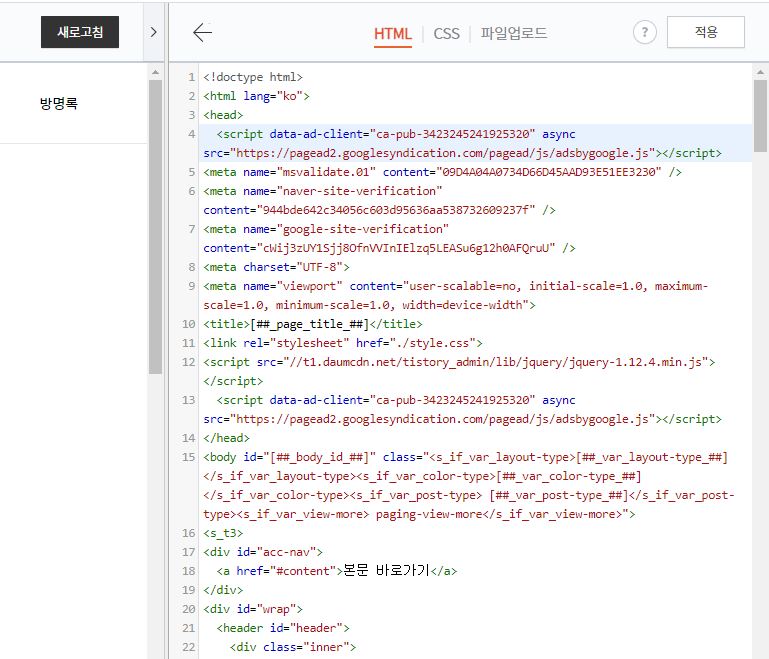Viewport: 769px width, 659px height.
Task: Place cursor on line 1 doctype html
Action: (253, 77)
